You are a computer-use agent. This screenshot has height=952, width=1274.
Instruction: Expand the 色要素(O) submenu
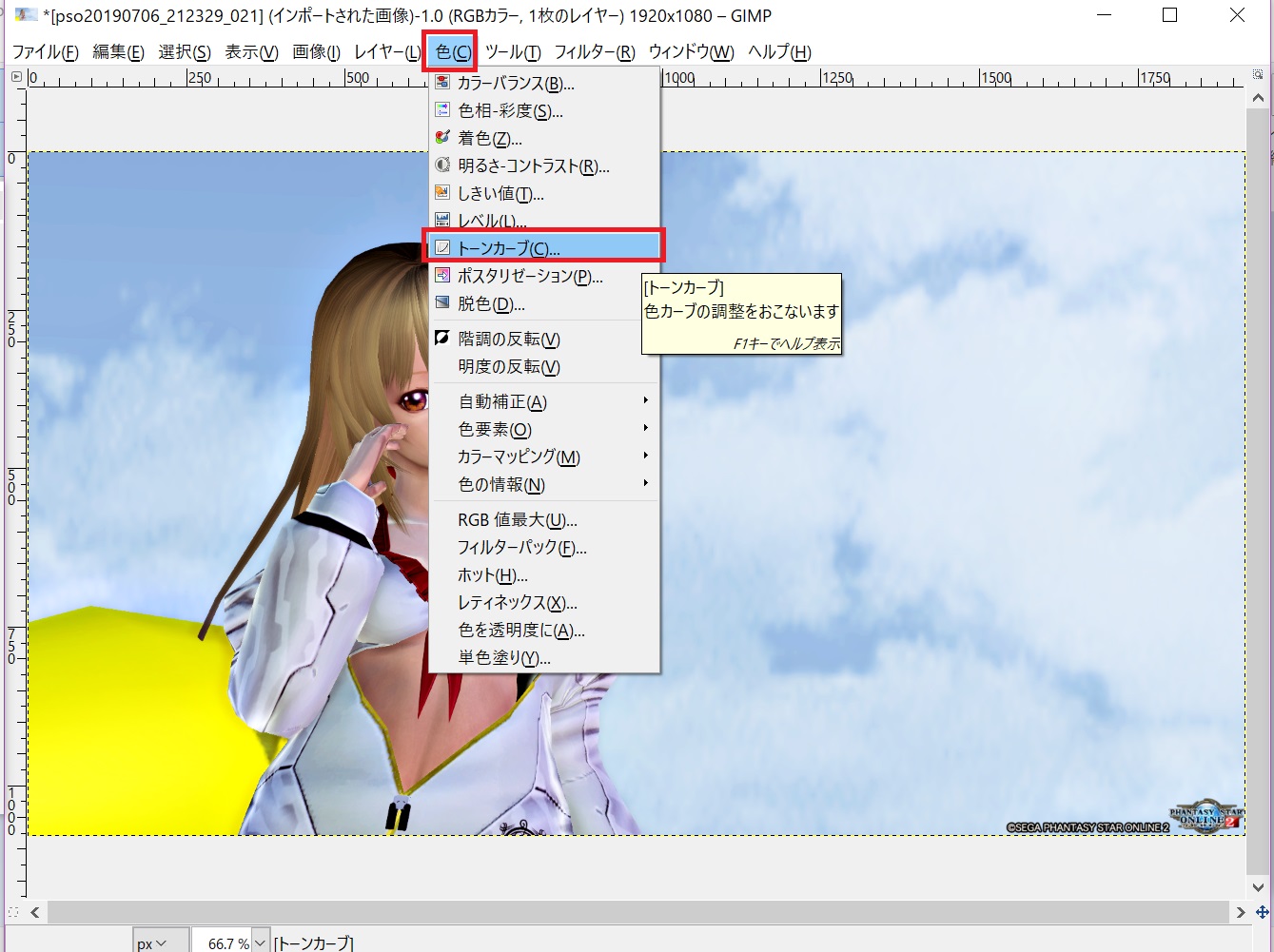click(x=645, y=429)
